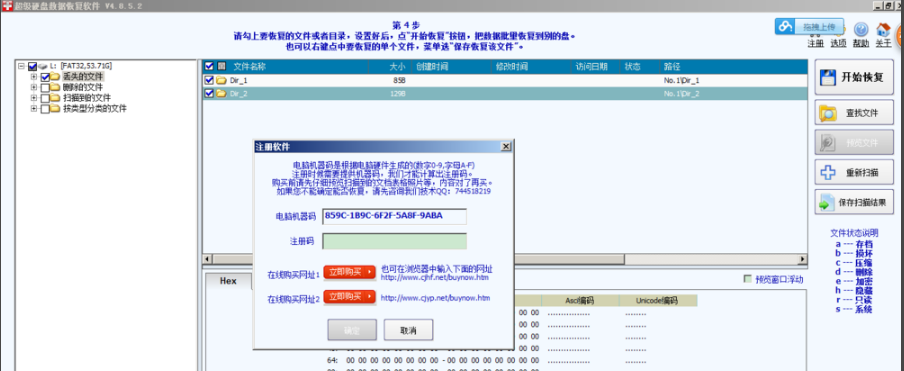Open the 关于 (about) house icon
904x371 pixels.
point(883,29)
